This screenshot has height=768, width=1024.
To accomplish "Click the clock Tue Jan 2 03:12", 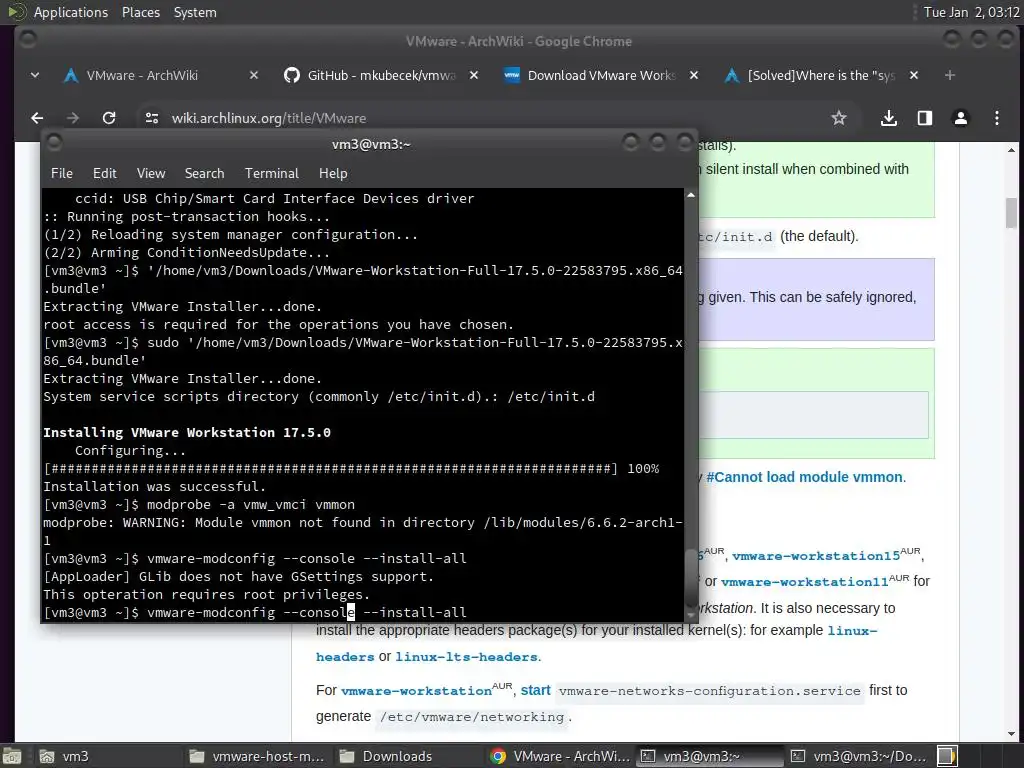I will coord(971,12).
